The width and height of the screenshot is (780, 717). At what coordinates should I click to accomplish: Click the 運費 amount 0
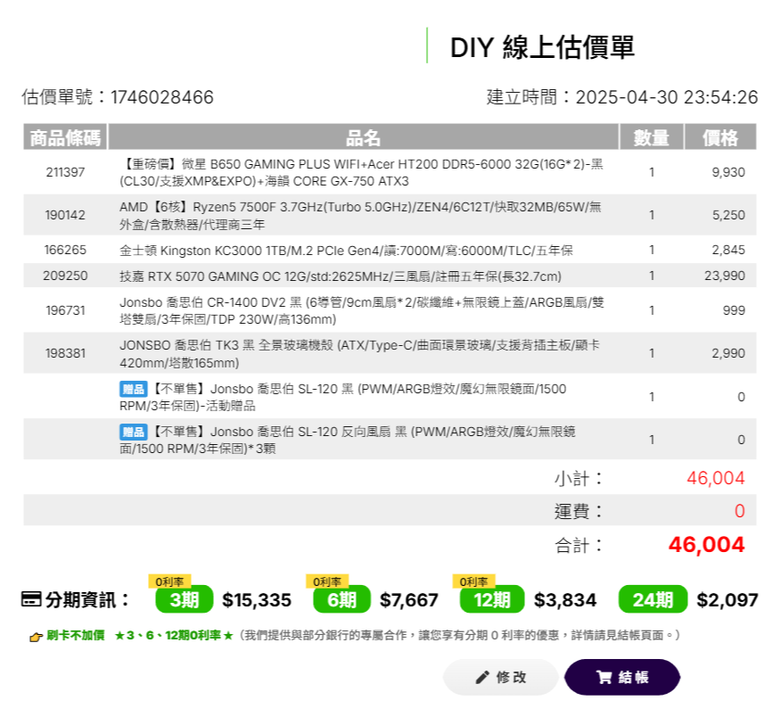pyautogui.click(x=740, y=511)
